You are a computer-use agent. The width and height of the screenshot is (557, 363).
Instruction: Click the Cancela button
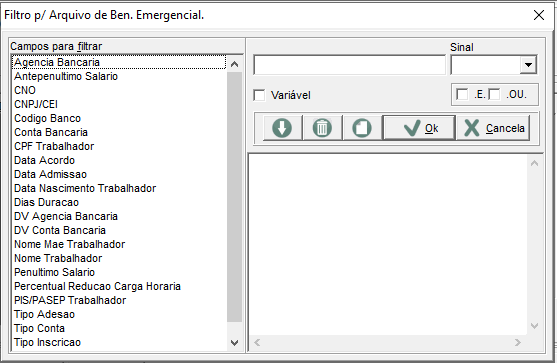[x=493, y=128]
